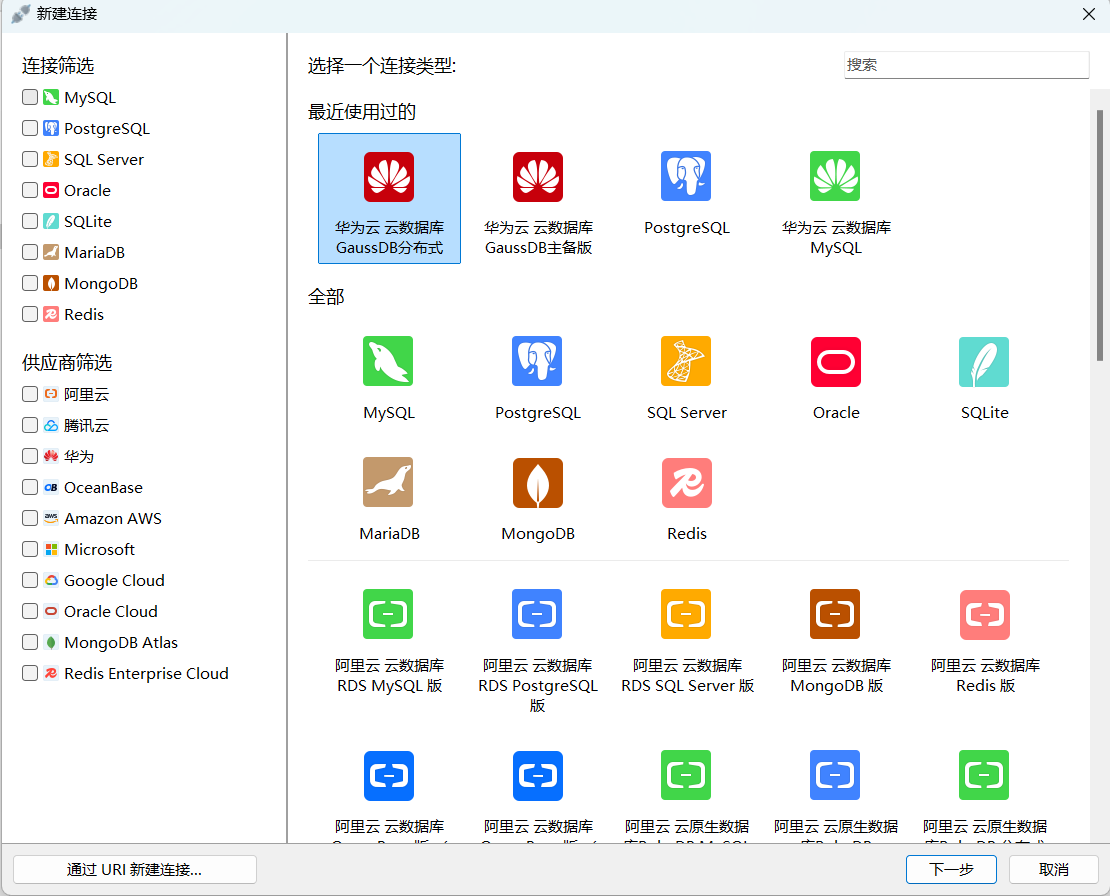Toggle MongoDB connection filter
Image resolution: width=1110 pixels, height=896 pixels.
[30, 283]
